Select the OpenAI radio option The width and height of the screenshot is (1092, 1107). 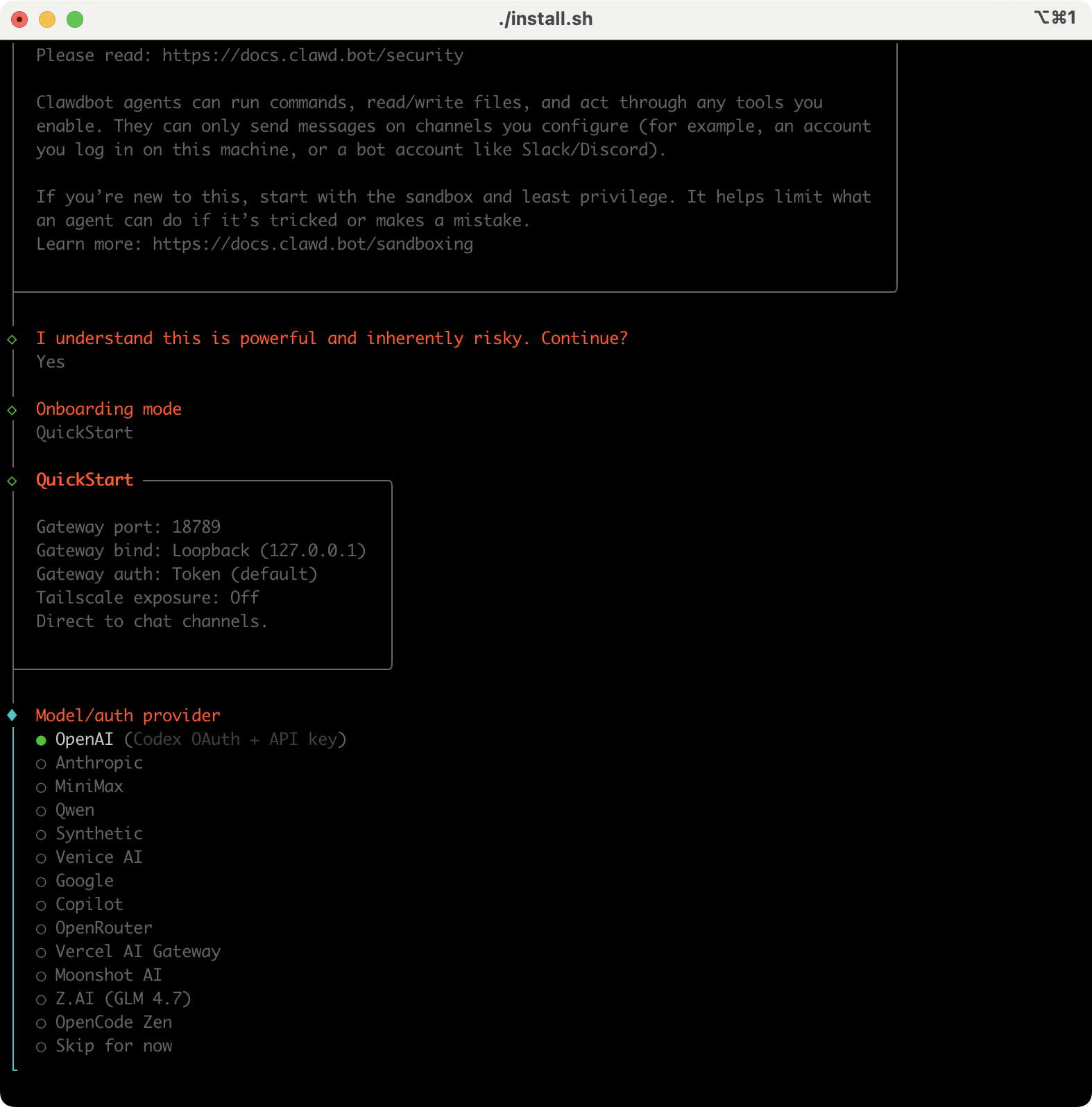(x=83, y=739)
